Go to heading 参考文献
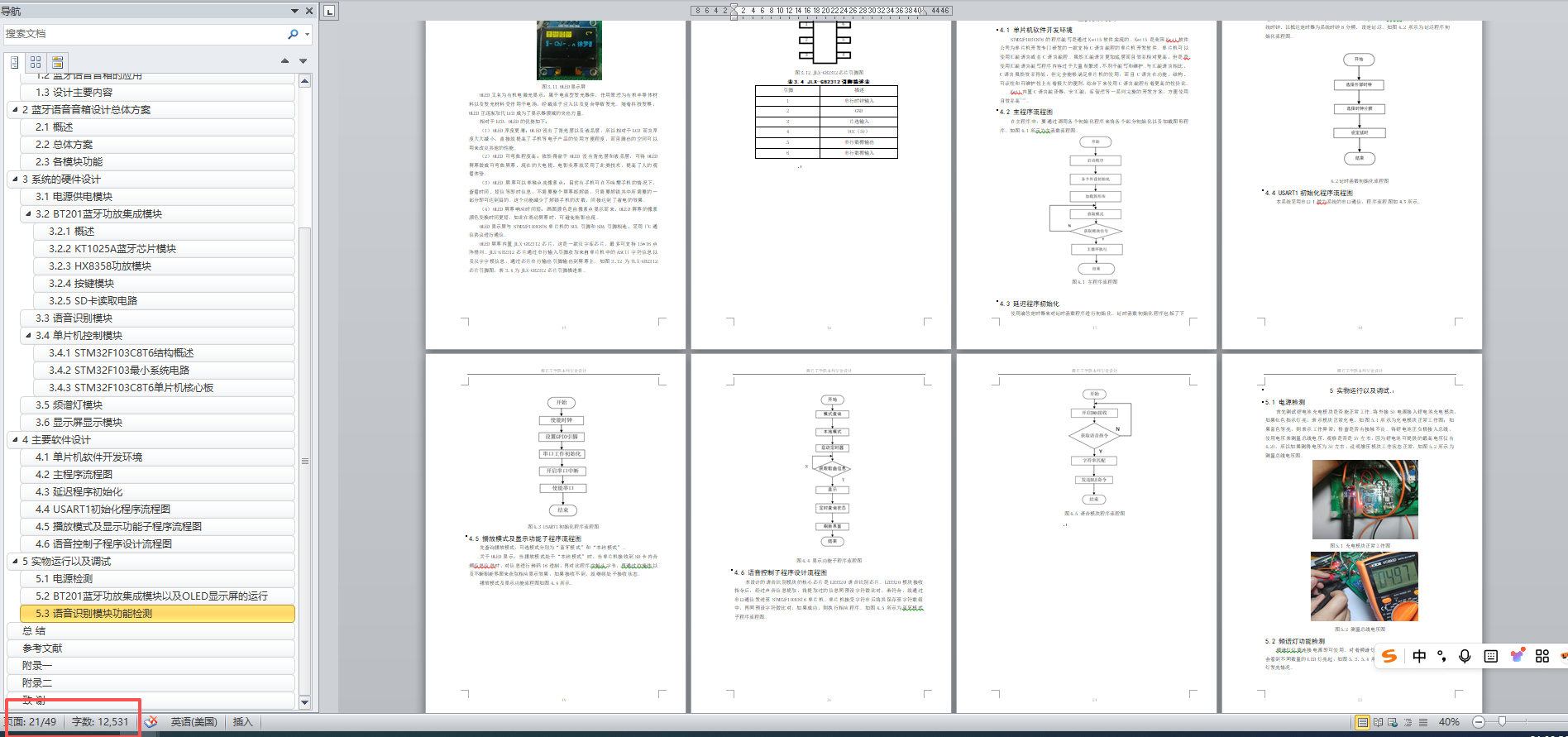The image size is (1568, 737). coord(151,648)
